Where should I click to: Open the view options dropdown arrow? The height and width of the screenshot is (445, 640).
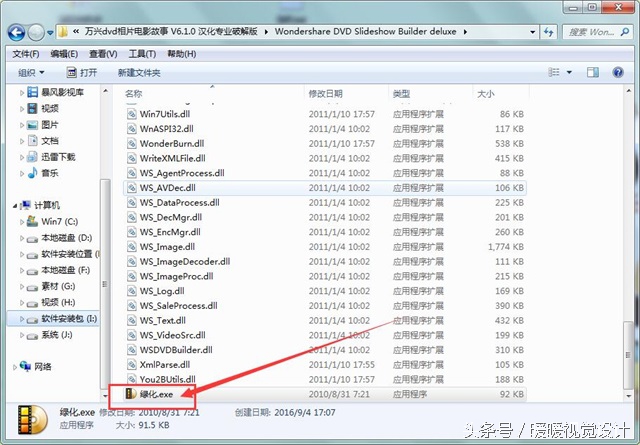click(569, 73)
